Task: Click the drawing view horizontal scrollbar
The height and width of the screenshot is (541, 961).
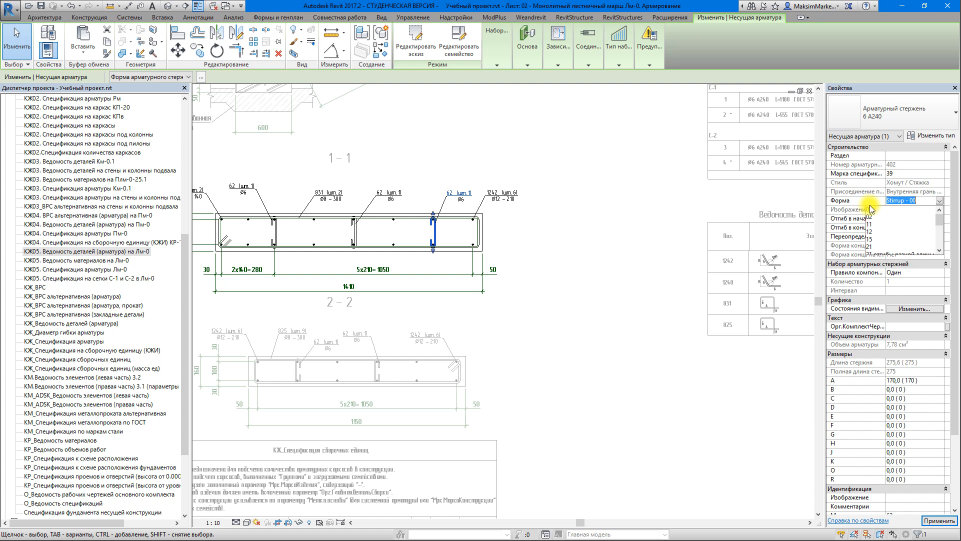Action: pyautogui.click(x=580, y=523)
